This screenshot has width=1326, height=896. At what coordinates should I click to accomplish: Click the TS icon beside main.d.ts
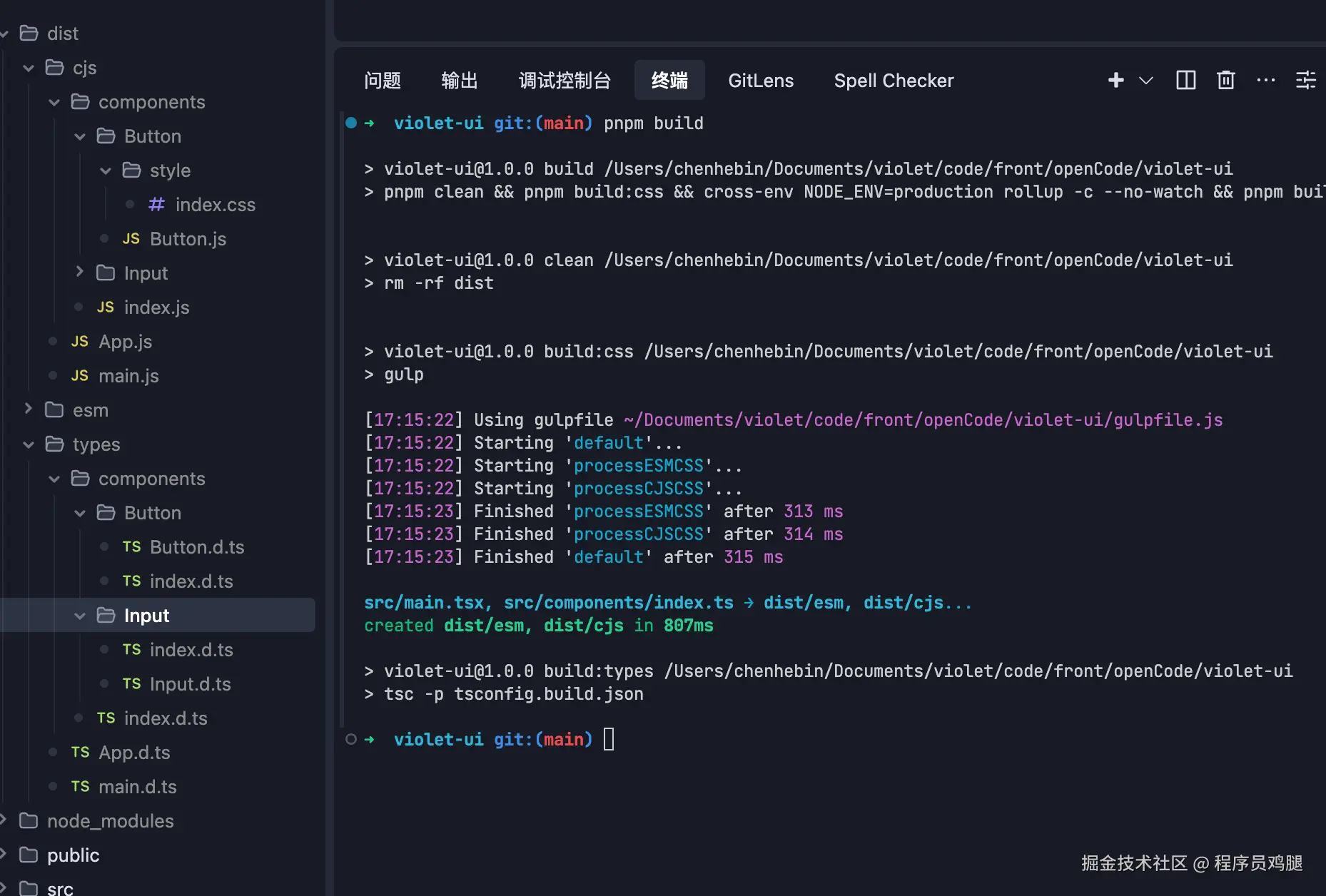80,787
